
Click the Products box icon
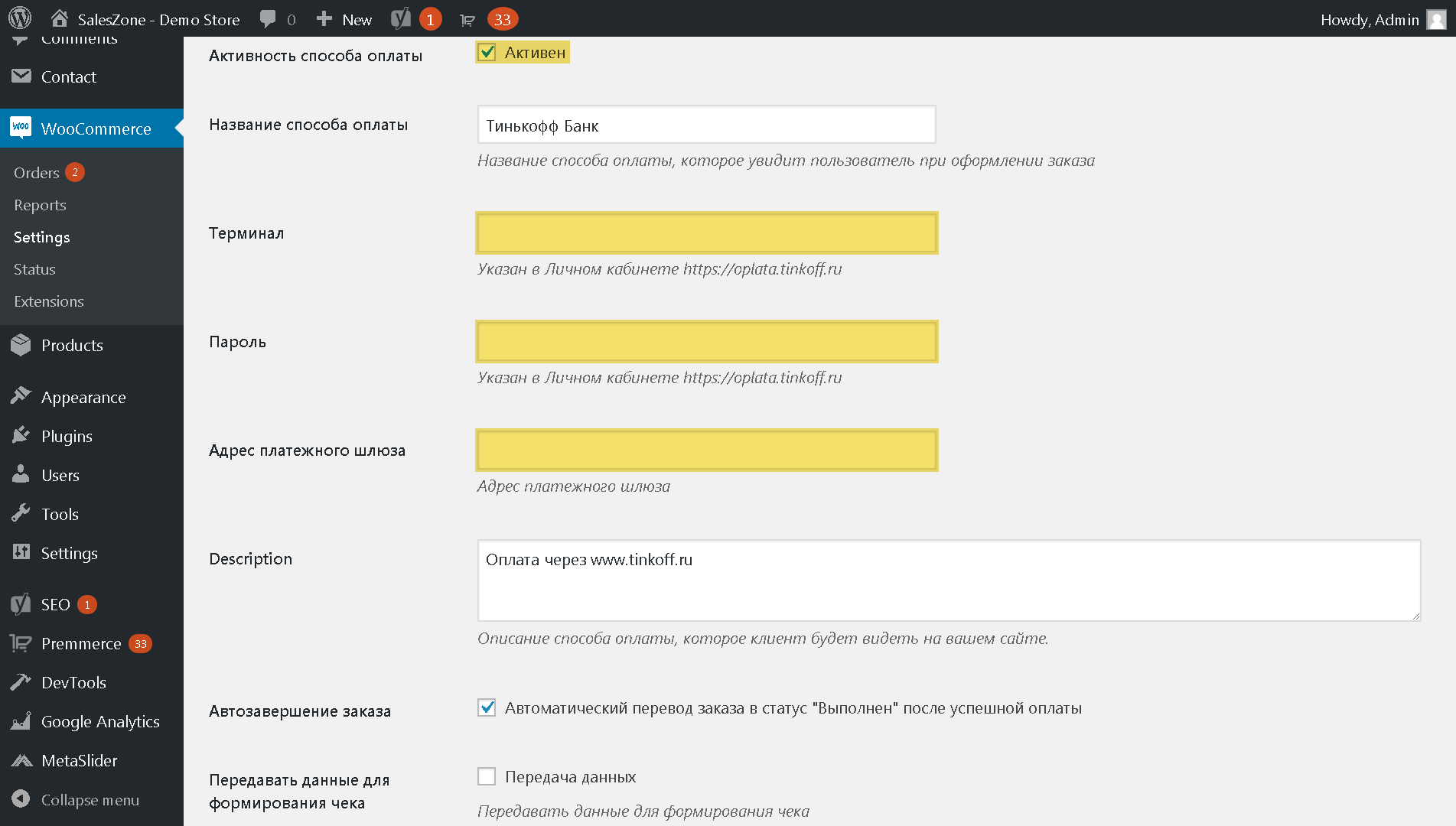click(21, 345)
